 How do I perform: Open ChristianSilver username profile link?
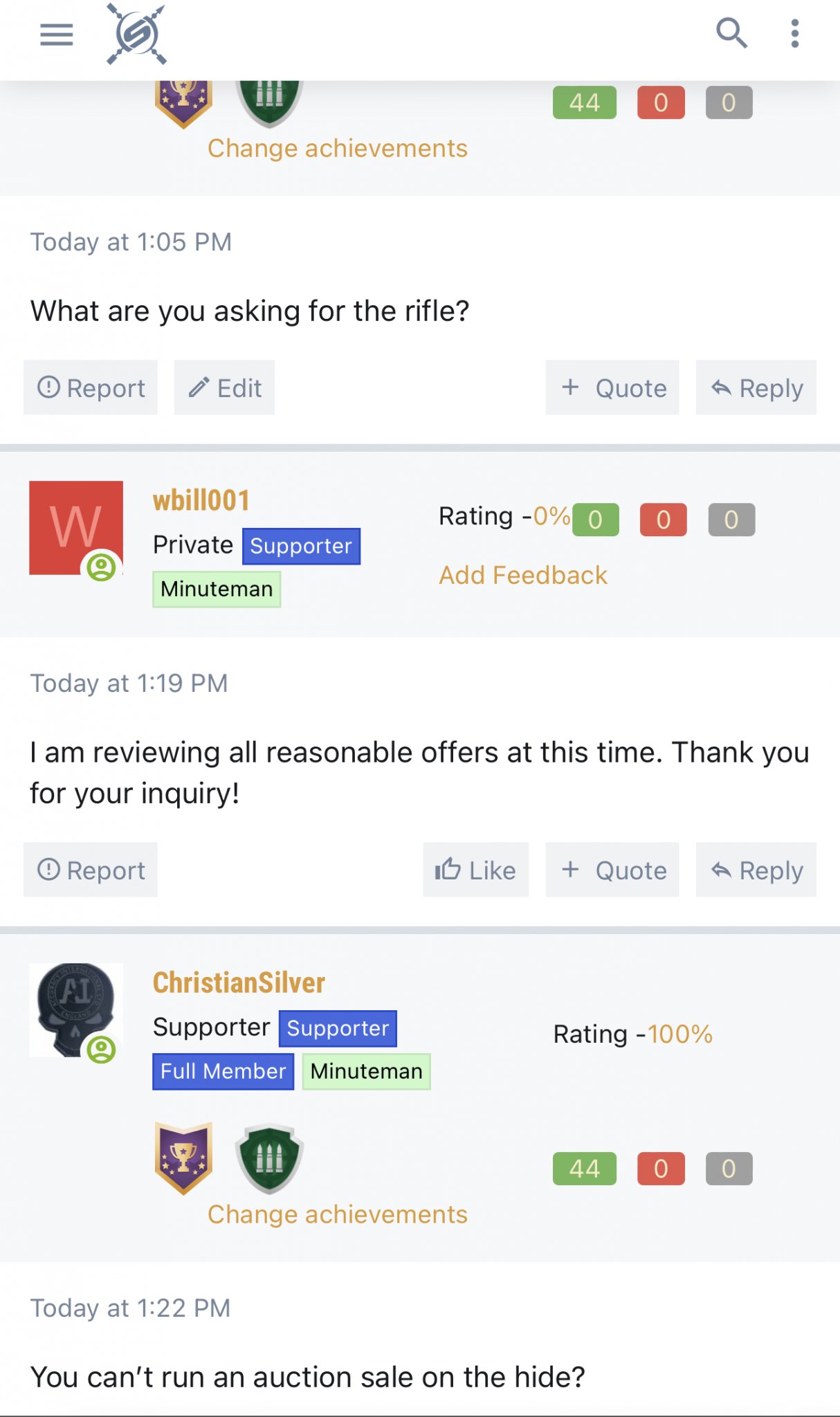click(239, 982)
